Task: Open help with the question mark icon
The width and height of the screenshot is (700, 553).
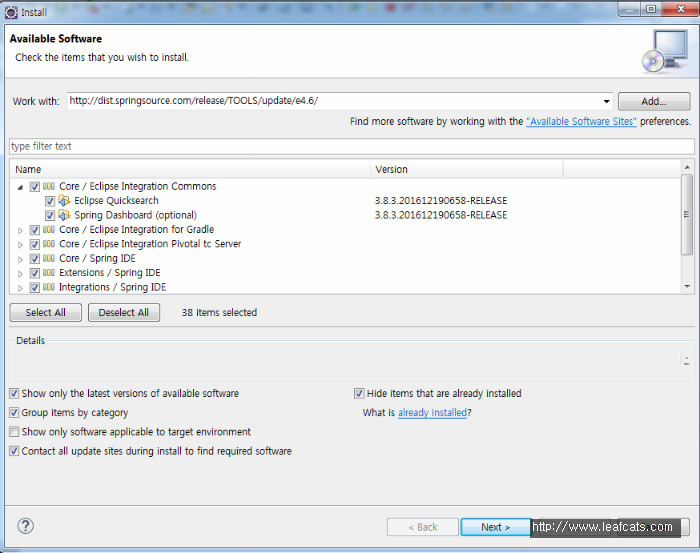Action: [25, 526]
